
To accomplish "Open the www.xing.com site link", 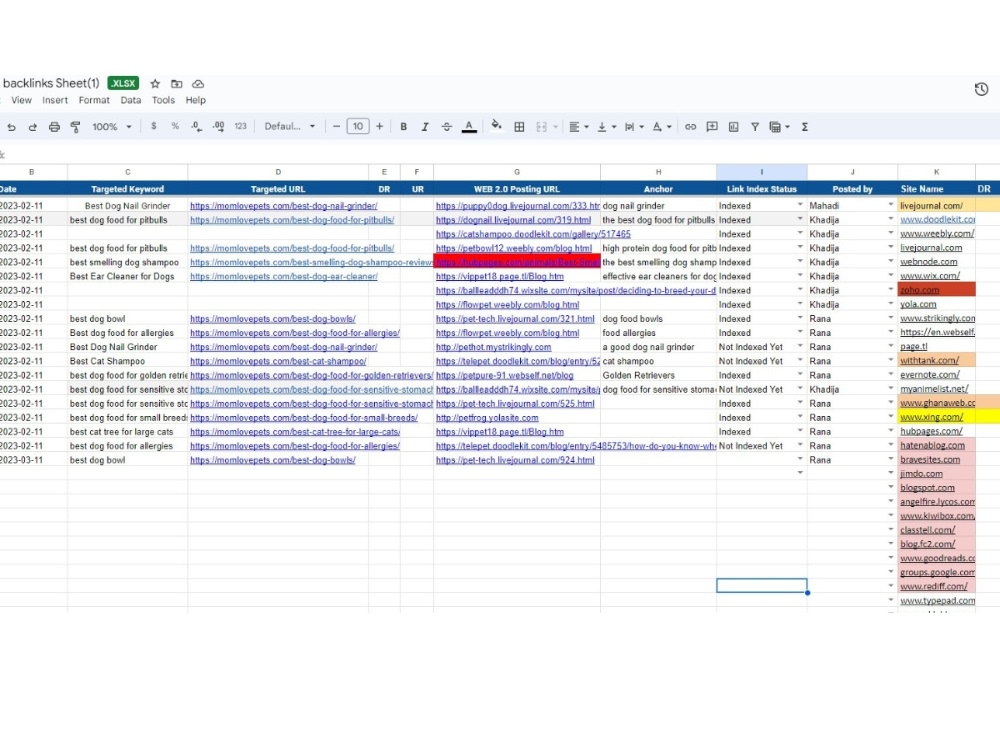I will point(931,417).
